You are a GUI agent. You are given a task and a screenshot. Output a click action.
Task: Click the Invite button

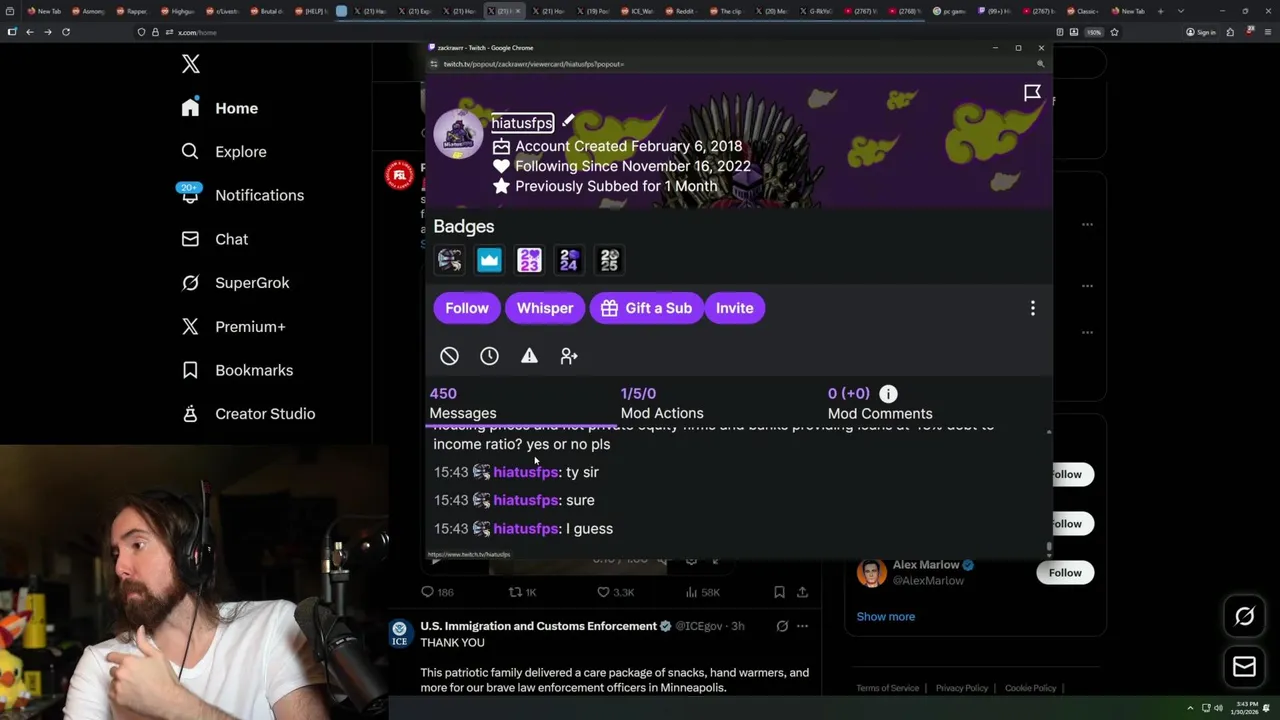pyautogui.click(x=734, y=308)
